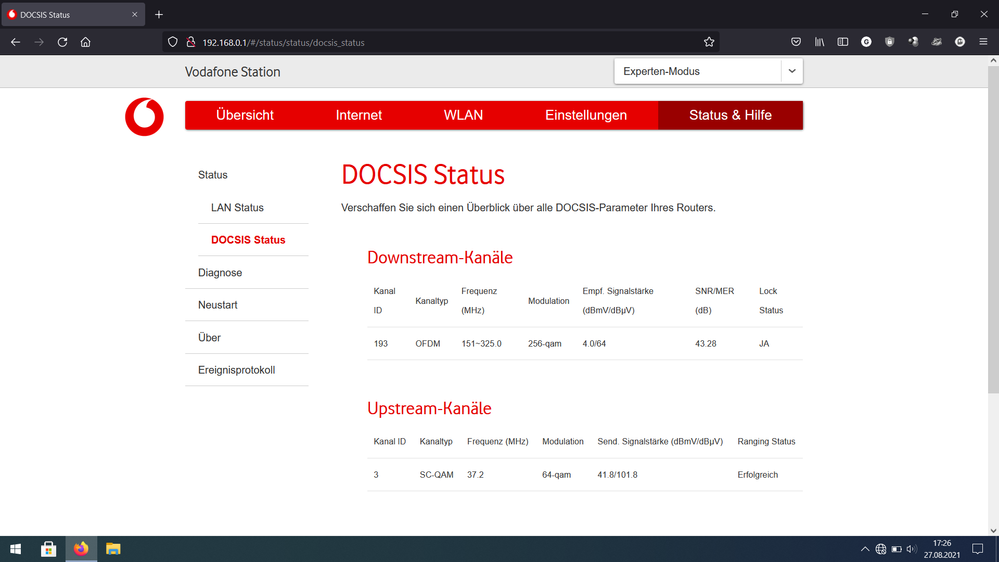Open the Windows notification center
The height and width of the screenshot is (562, 999).
tap(977, 549)
